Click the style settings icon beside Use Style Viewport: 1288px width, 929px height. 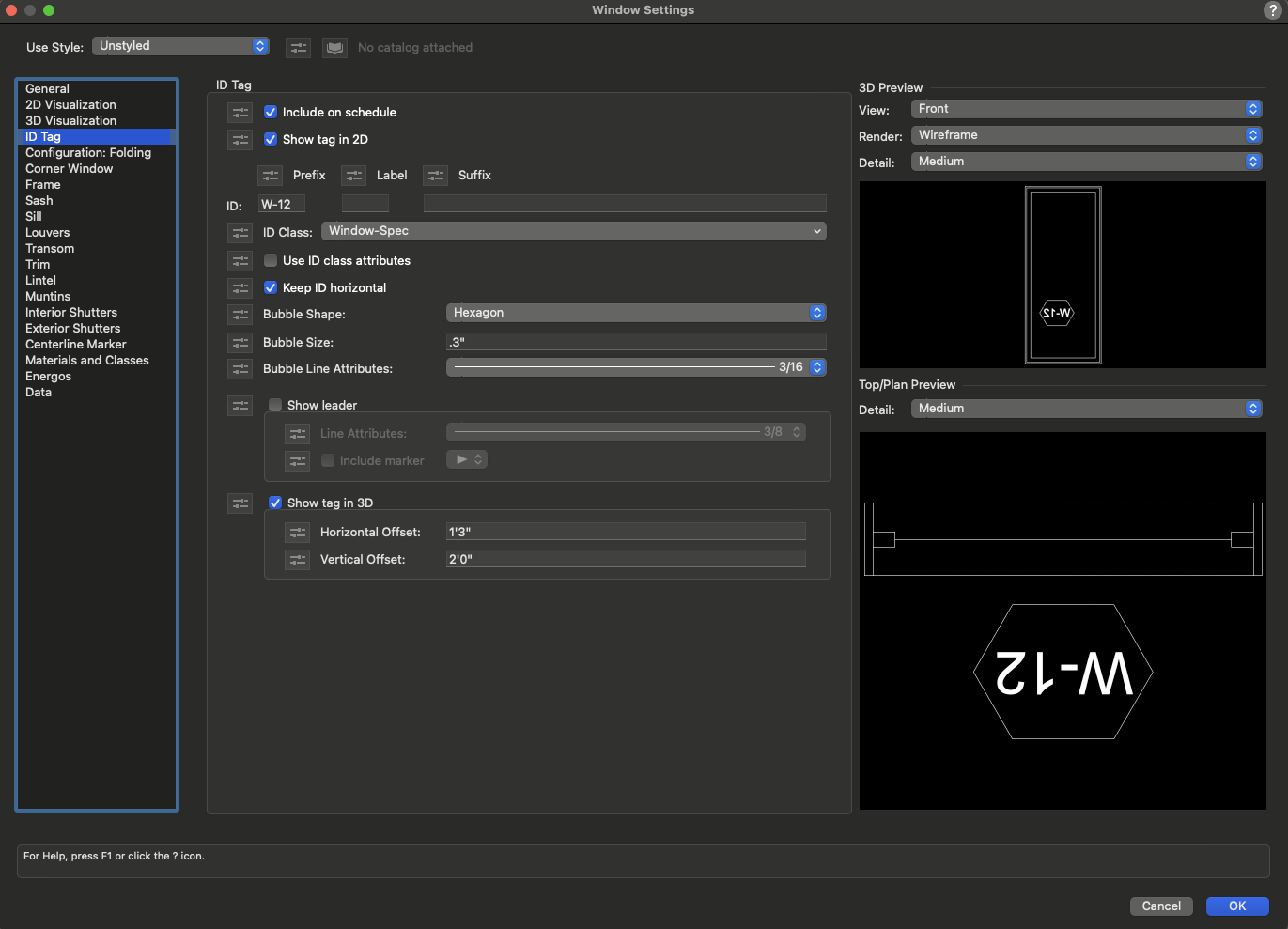click(298, 47)
